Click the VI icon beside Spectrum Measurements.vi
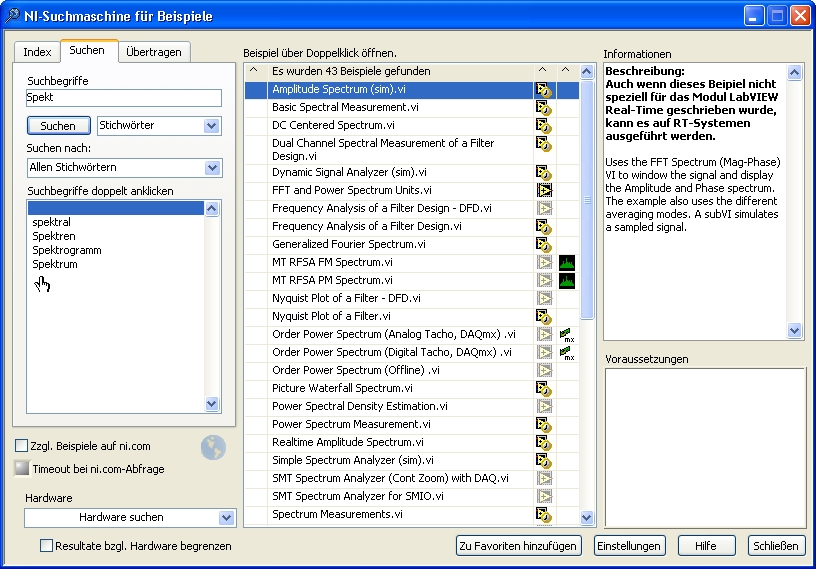Image resolution: width=816 pixels, height=569 pixels. 544,514
